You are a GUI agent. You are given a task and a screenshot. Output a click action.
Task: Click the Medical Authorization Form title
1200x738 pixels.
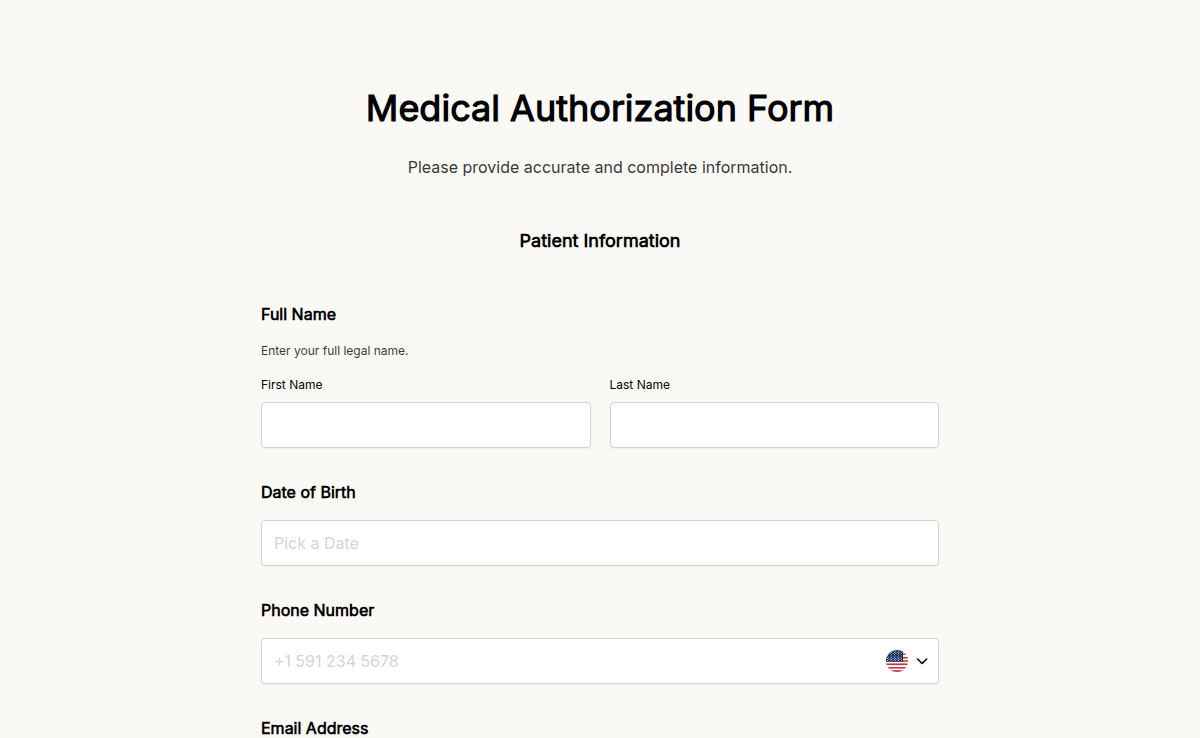pos(599,108)
